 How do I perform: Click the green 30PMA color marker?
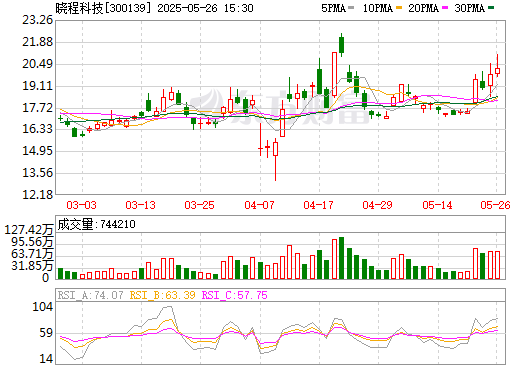pos(491,7)
